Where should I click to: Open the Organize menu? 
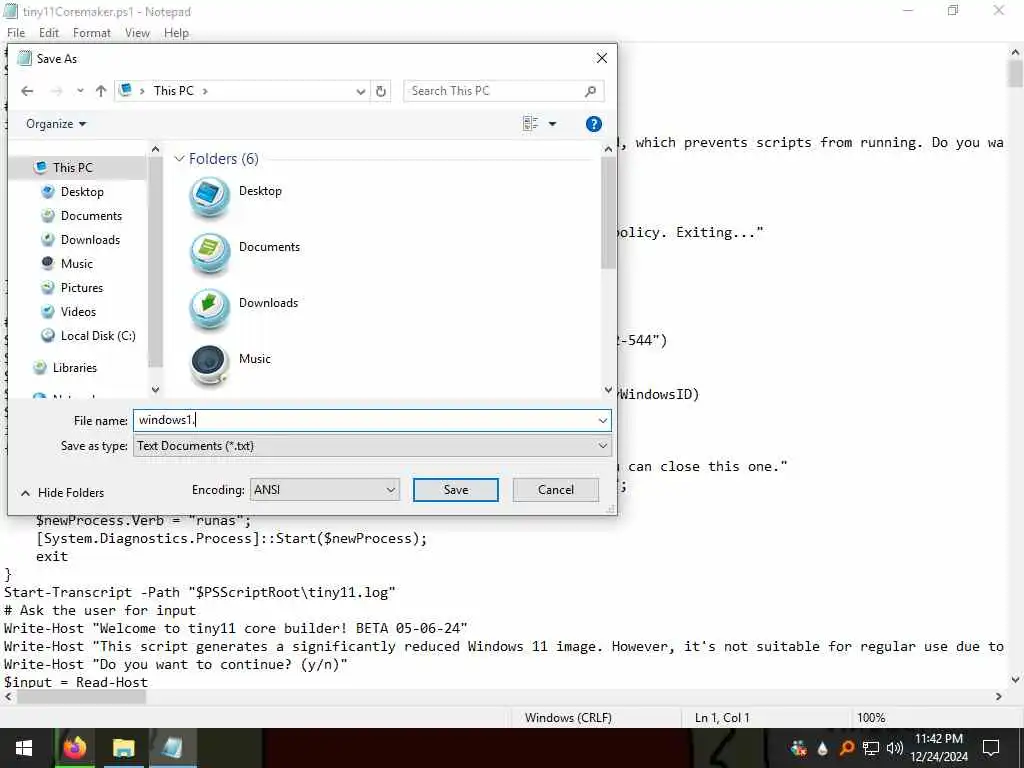coord(56,124)
